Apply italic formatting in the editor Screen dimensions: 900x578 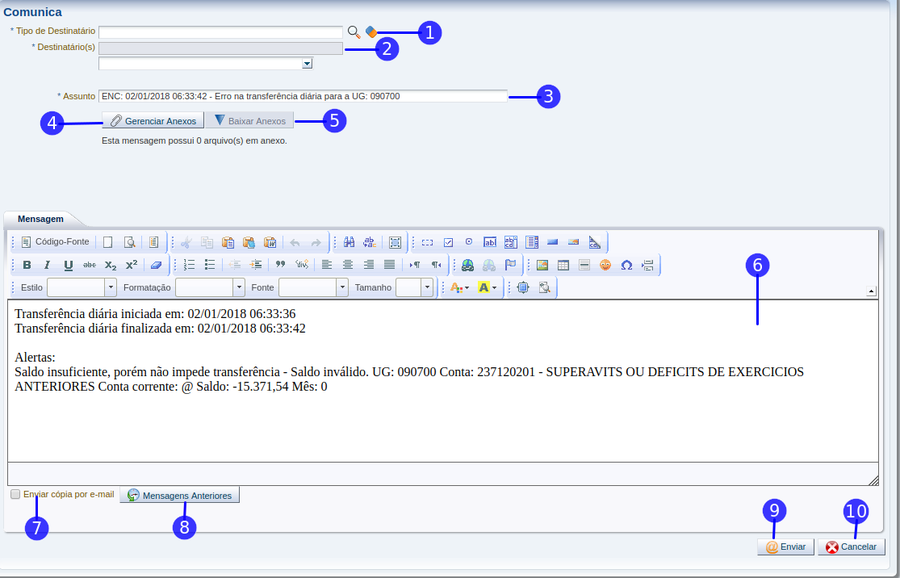point(46,265)
